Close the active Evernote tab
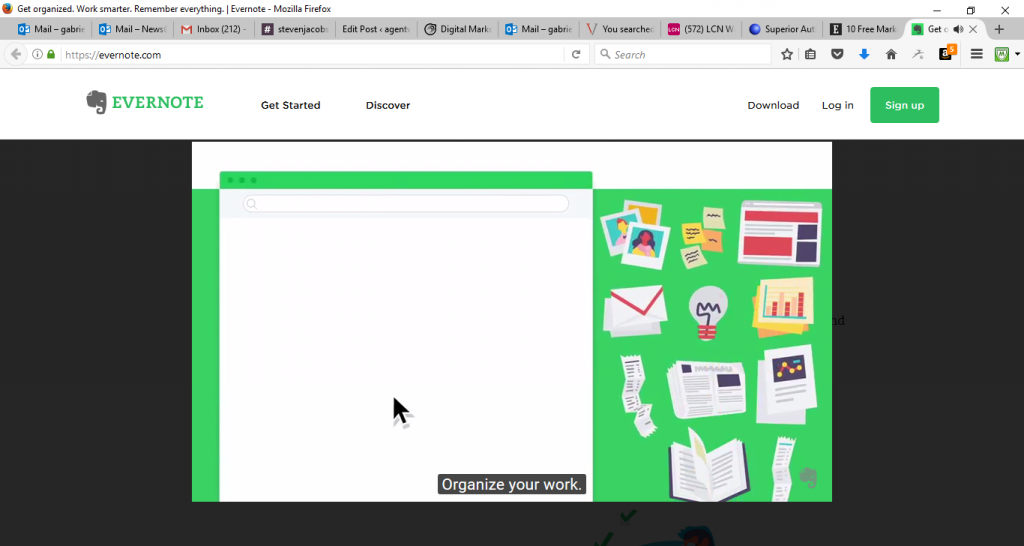Viewport: 1024px width, 546px height. (973, 29)
